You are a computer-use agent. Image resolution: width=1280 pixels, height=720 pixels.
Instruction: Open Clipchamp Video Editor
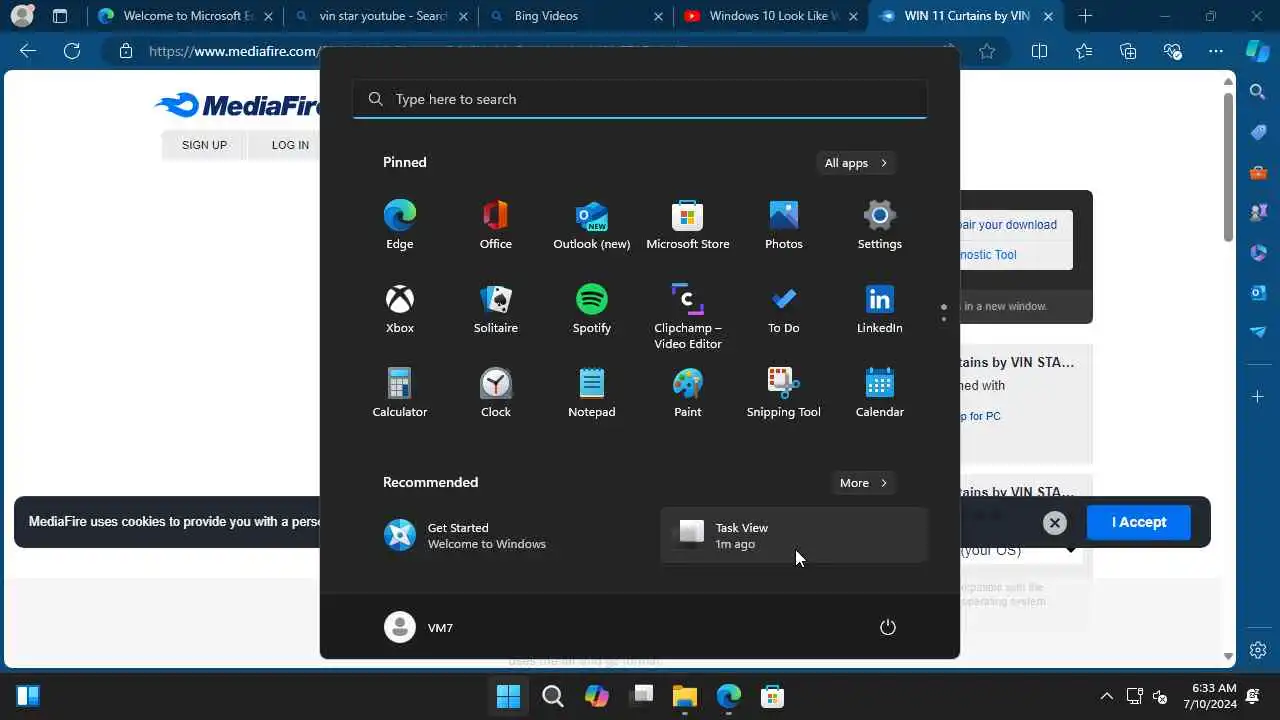(x=687, y=316)
